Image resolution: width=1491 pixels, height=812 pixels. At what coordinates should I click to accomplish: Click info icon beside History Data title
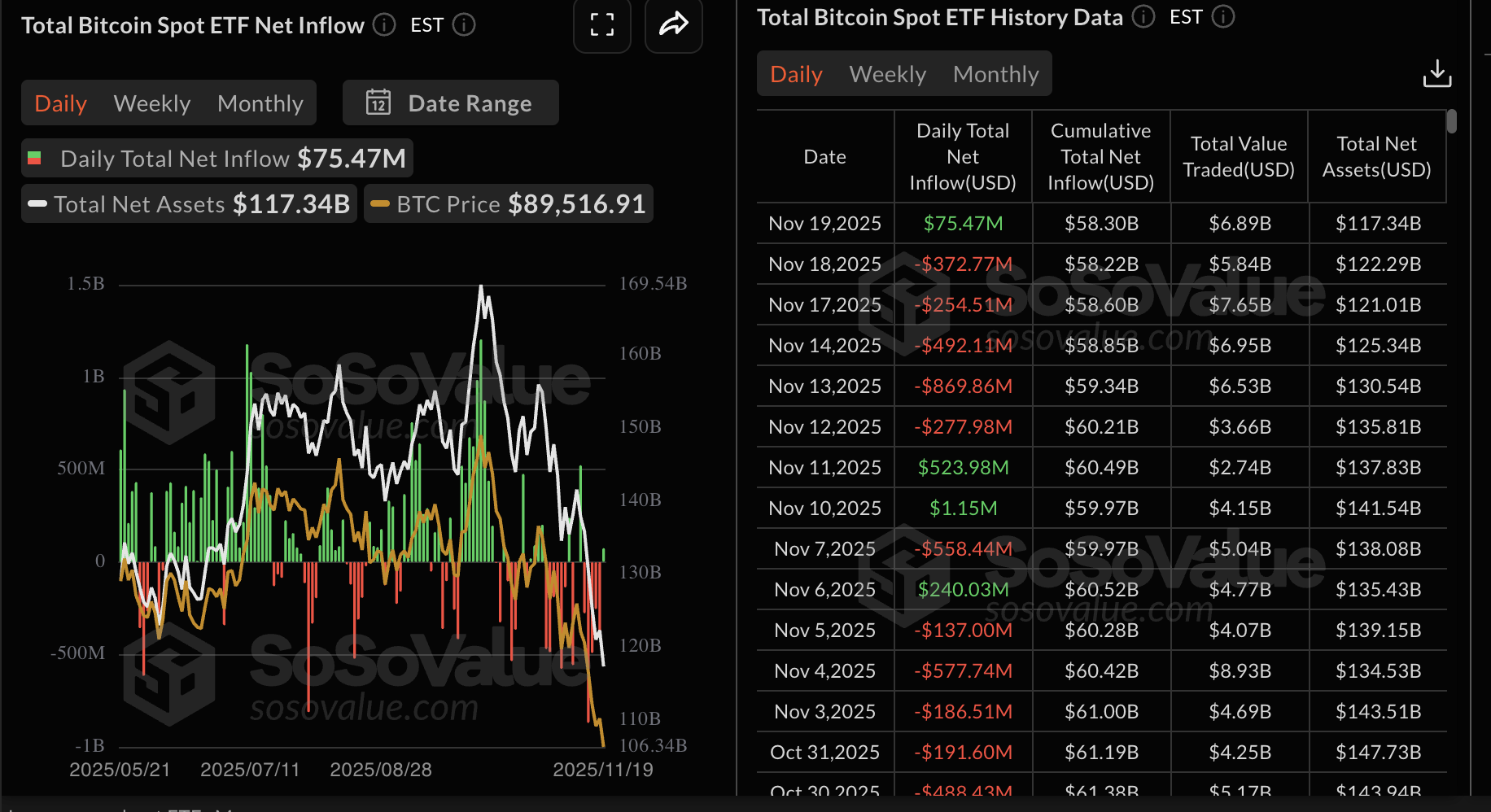click(x=1143, y=16)
